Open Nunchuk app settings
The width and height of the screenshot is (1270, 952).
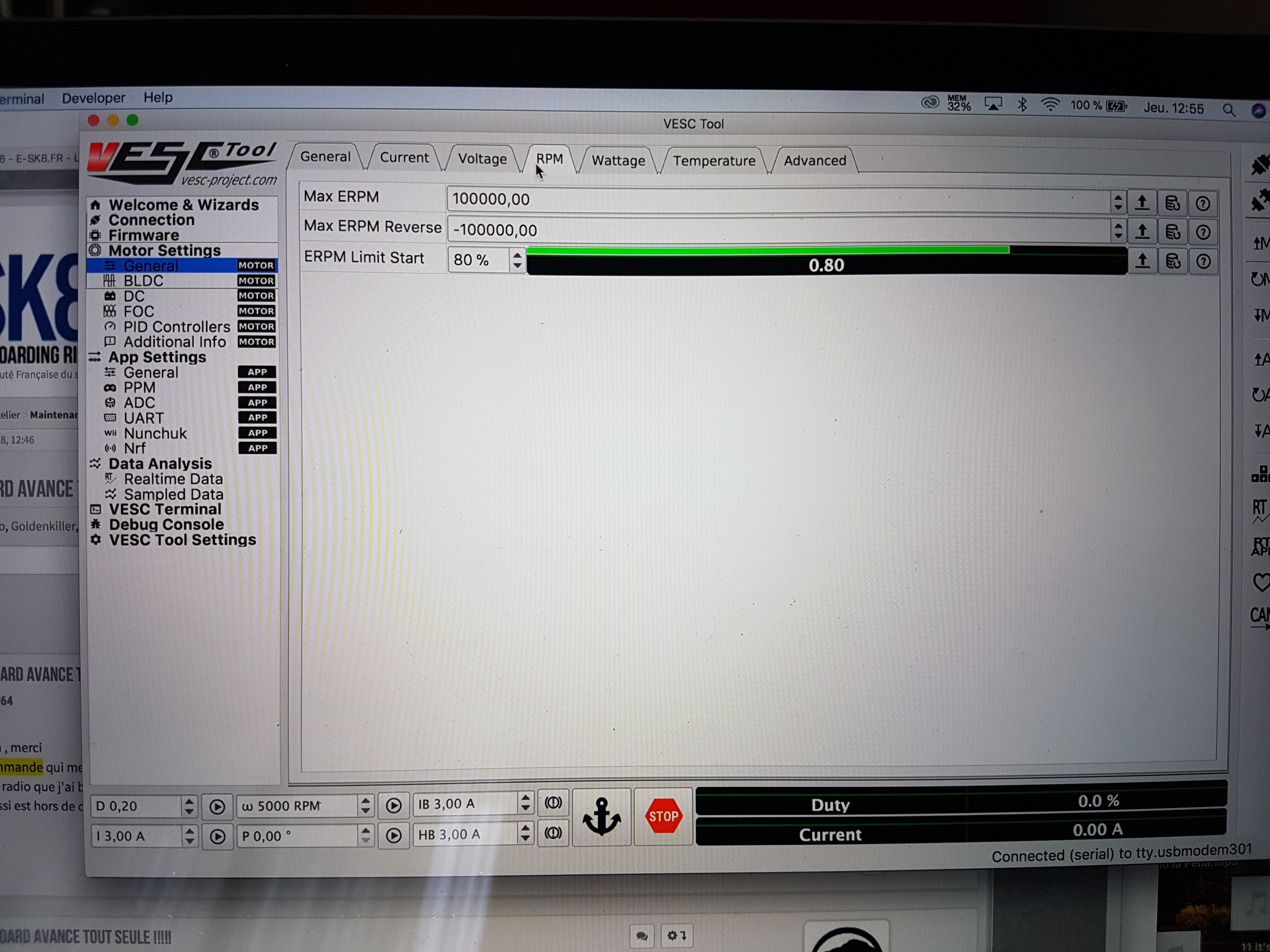[x=182, y=433]
